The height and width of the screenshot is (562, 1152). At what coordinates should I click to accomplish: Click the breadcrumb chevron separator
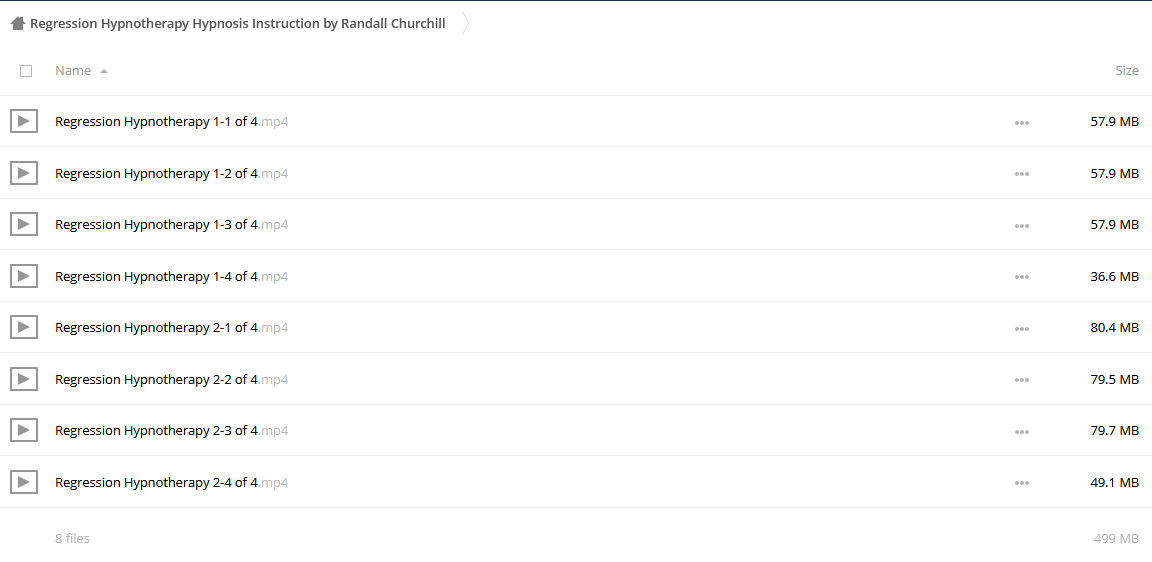click(464, 24)
